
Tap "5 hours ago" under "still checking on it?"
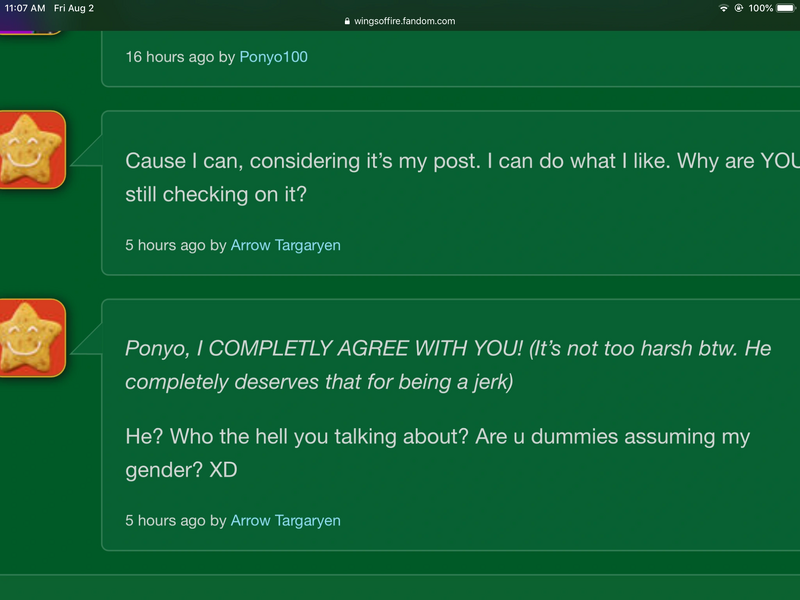[x=165, y=245]
